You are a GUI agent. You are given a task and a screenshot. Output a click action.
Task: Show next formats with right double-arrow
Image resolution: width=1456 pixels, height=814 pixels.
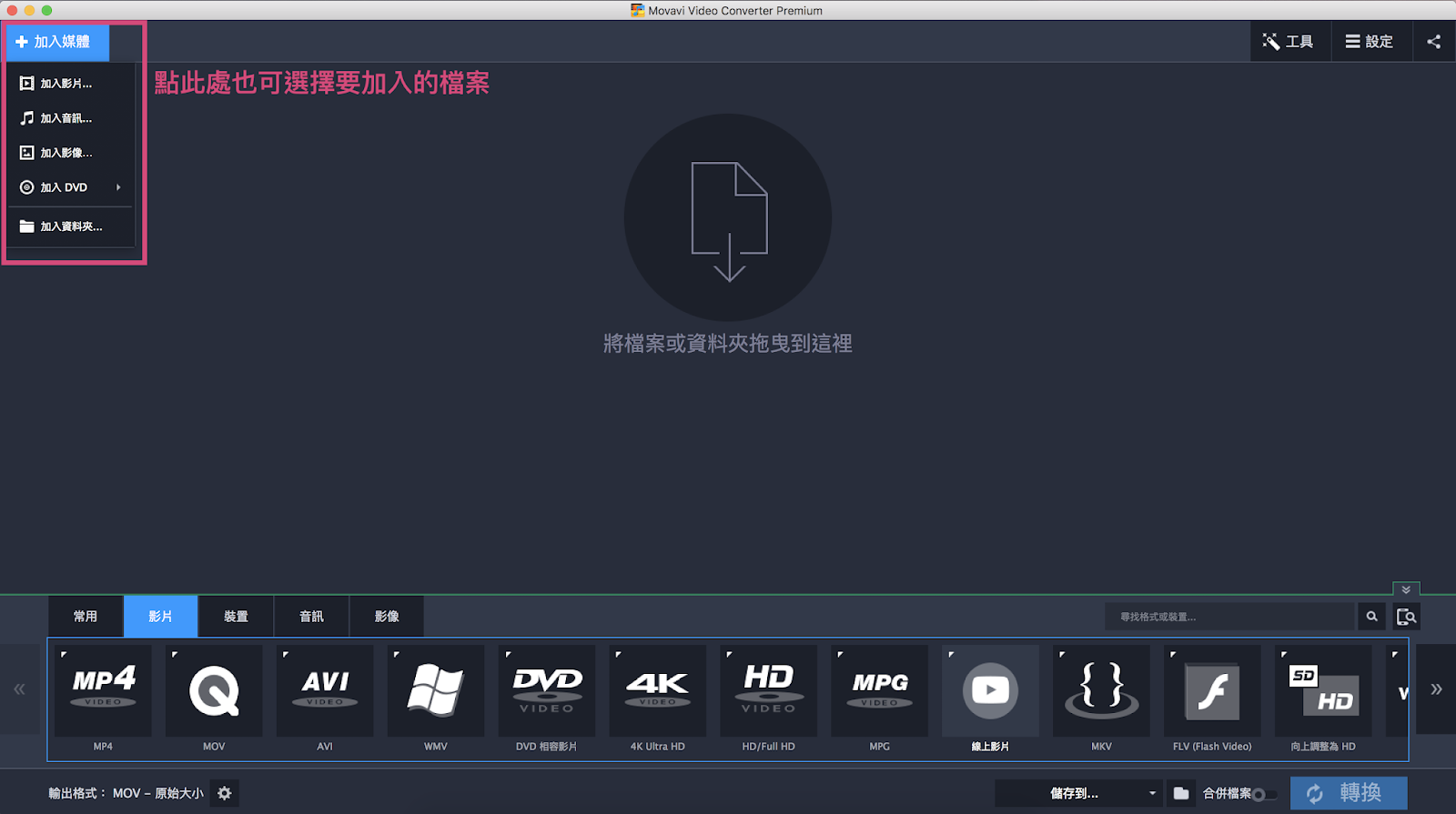pyautogui.click(x=1436, y=689)
